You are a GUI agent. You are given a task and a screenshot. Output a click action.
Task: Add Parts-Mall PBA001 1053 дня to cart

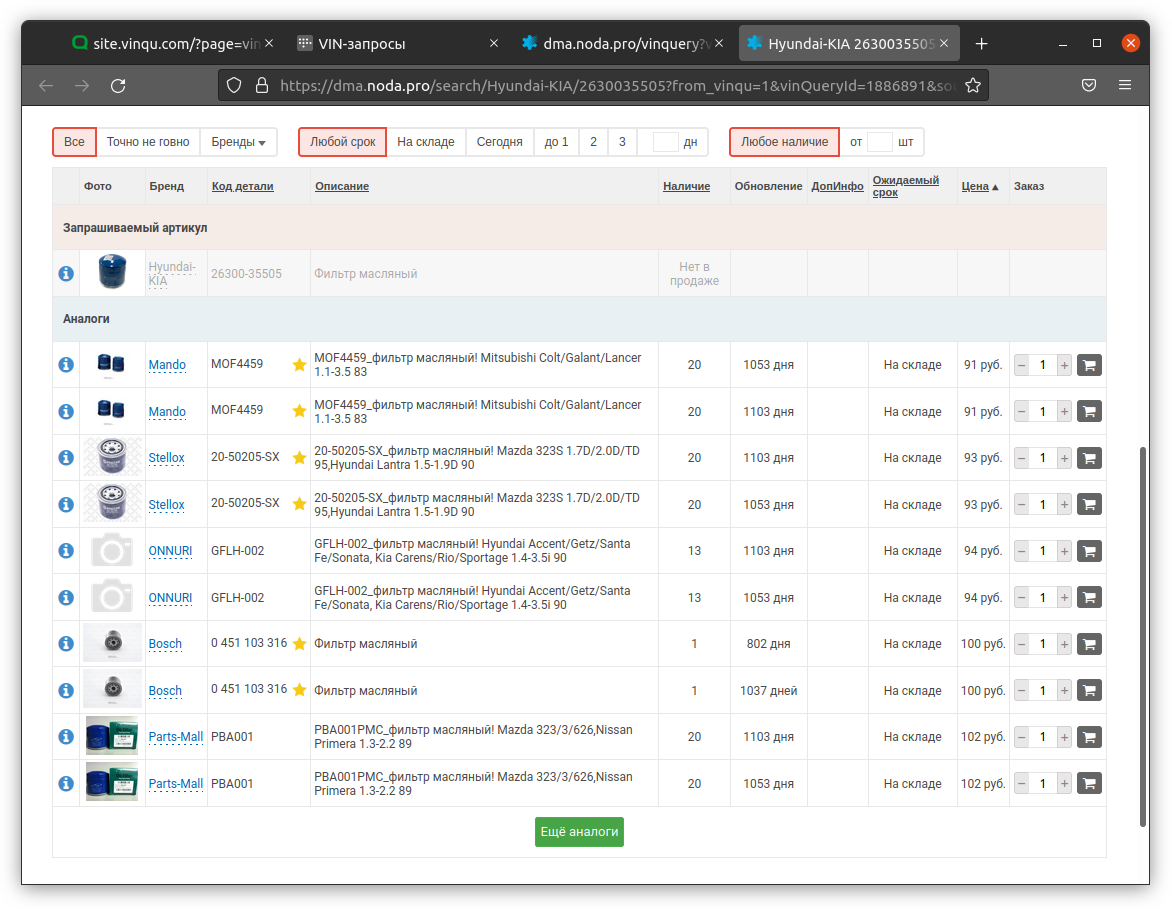[x=1089, y=783]
